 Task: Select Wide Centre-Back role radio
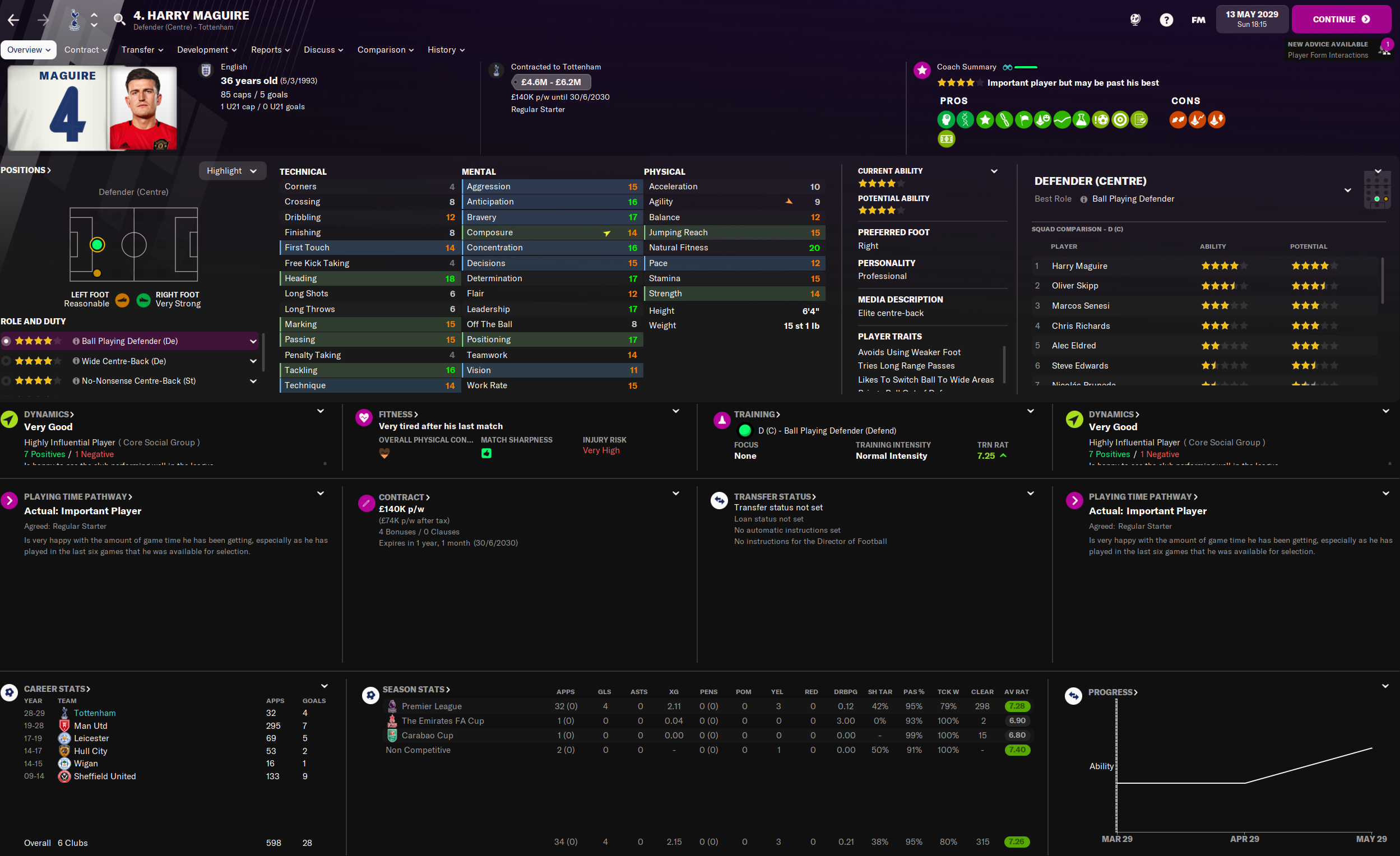click(x=6, y=361)
